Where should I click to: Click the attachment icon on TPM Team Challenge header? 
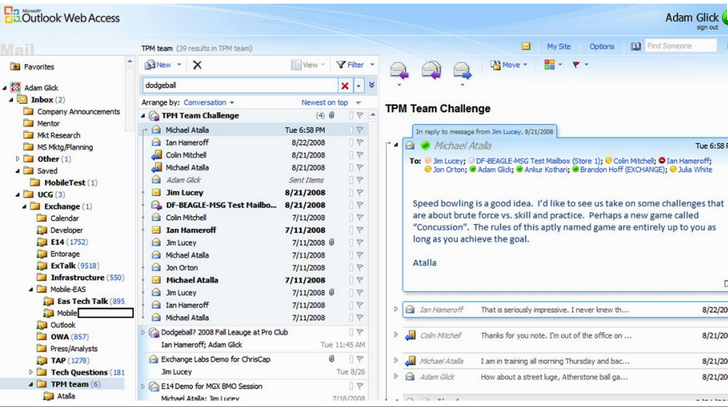tap(332, 115)
